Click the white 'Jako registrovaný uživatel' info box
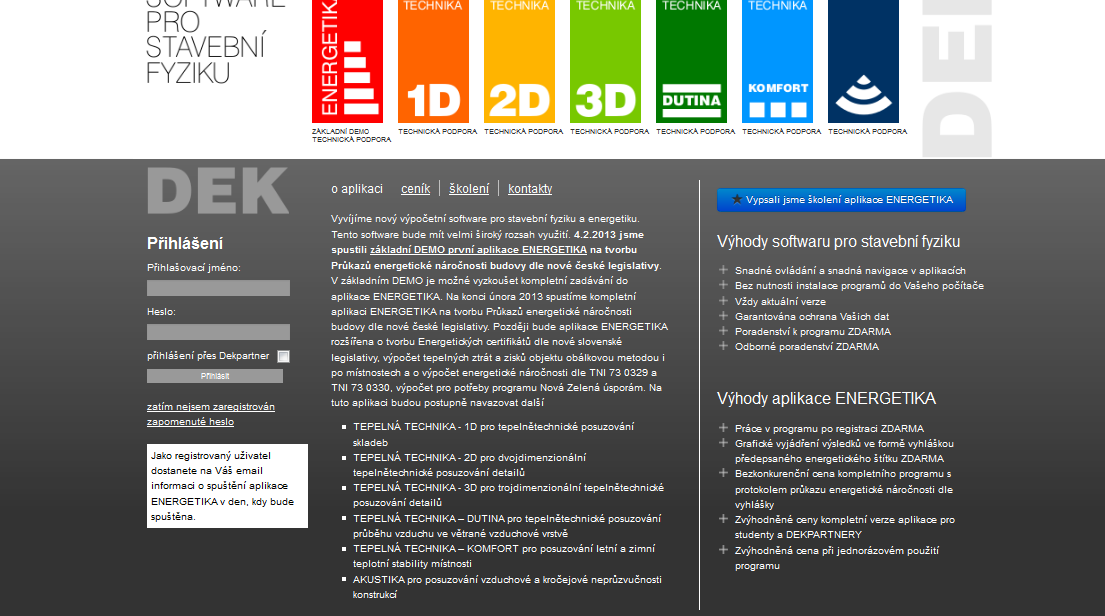Image resolution: width=1105 pixels, height=616 pixels. pos(227,486)
